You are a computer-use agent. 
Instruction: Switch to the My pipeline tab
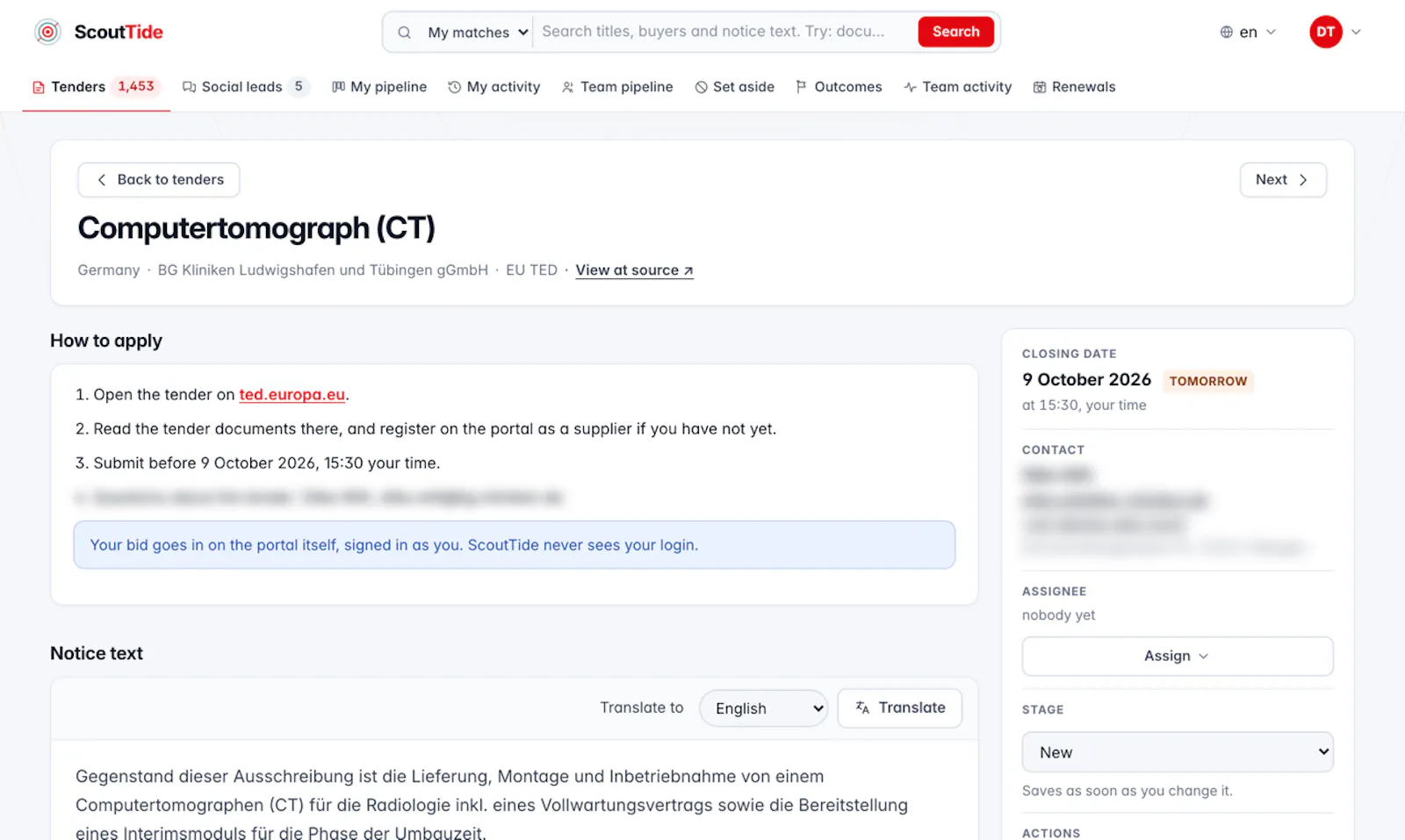pos(378,87)
